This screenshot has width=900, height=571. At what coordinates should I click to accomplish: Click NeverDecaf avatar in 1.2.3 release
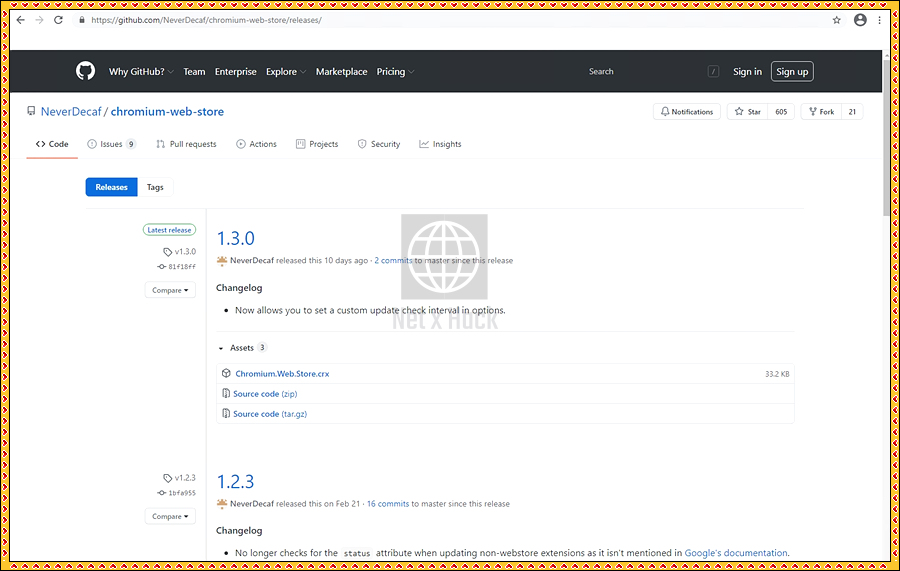222,504
